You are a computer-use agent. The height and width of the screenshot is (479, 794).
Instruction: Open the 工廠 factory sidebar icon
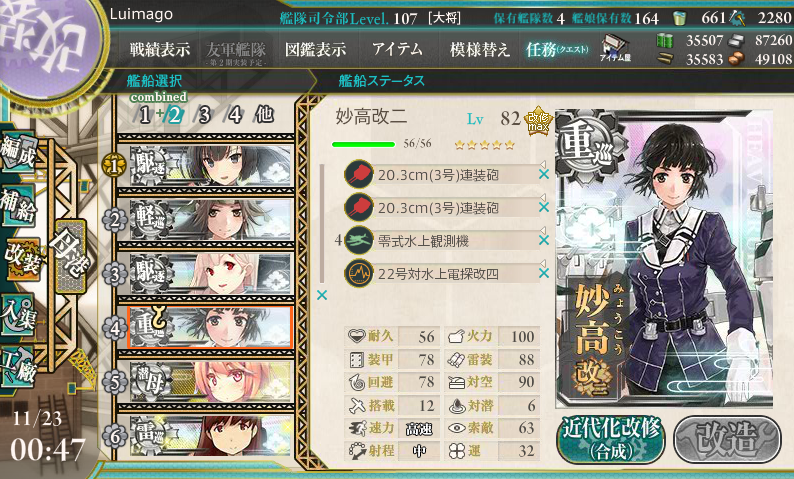pos(19,367)
